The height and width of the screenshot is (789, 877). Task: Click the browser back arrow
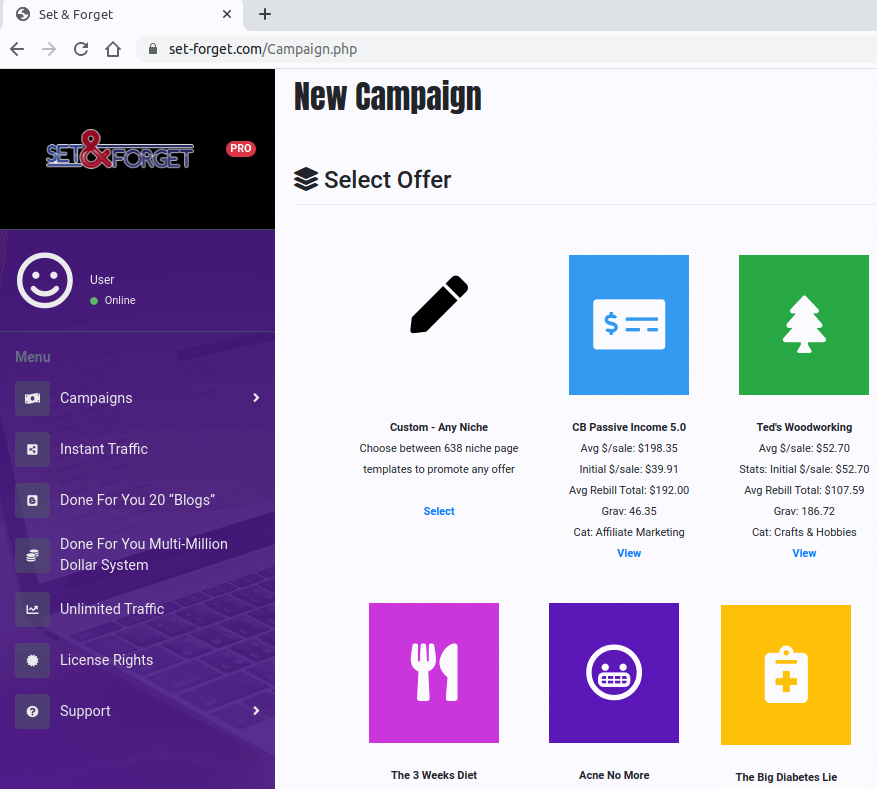pyautogui.click(x=17, y=49)
